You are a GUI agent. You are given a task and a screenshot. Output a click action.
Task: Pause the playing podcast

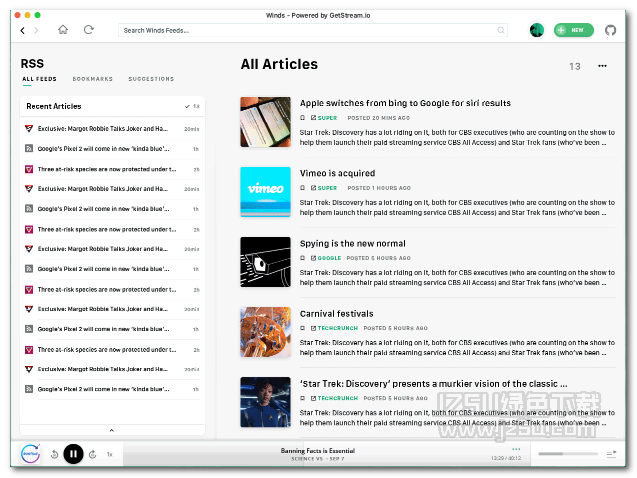click(73, 454)
